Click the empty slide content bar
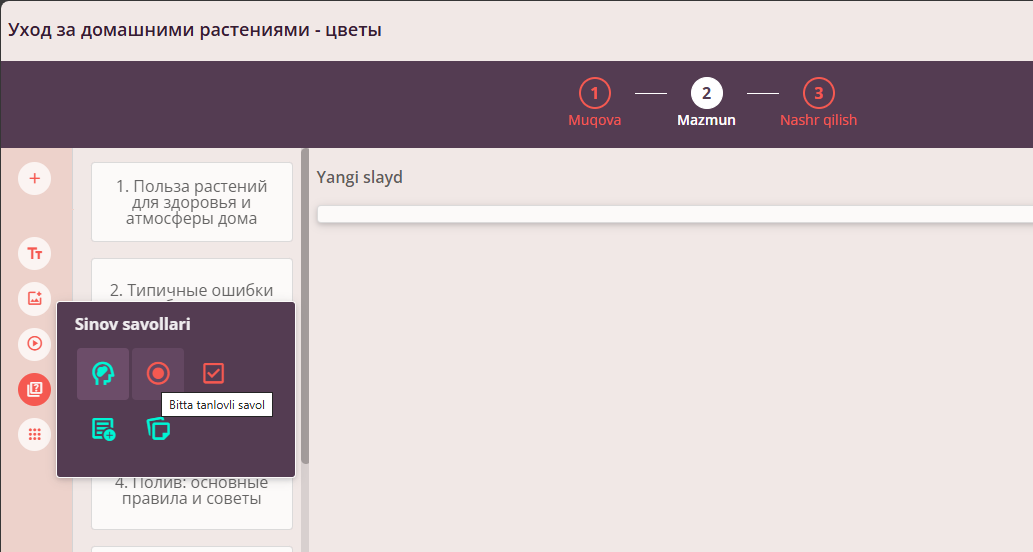Viewport: 1033px width, 552px height. pyautogui.click(x=675, y=214)
